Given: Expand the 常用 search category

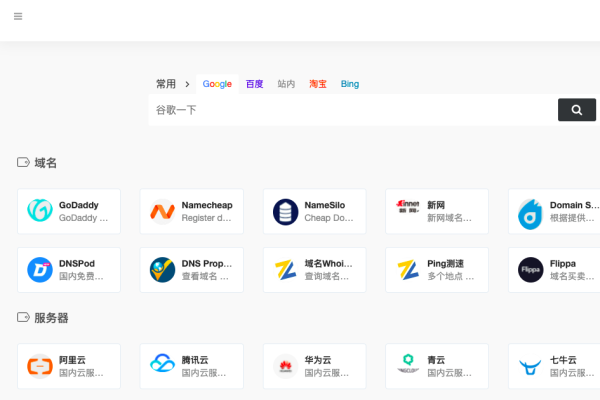Looking at the screenshot, I should click(166, 84).
